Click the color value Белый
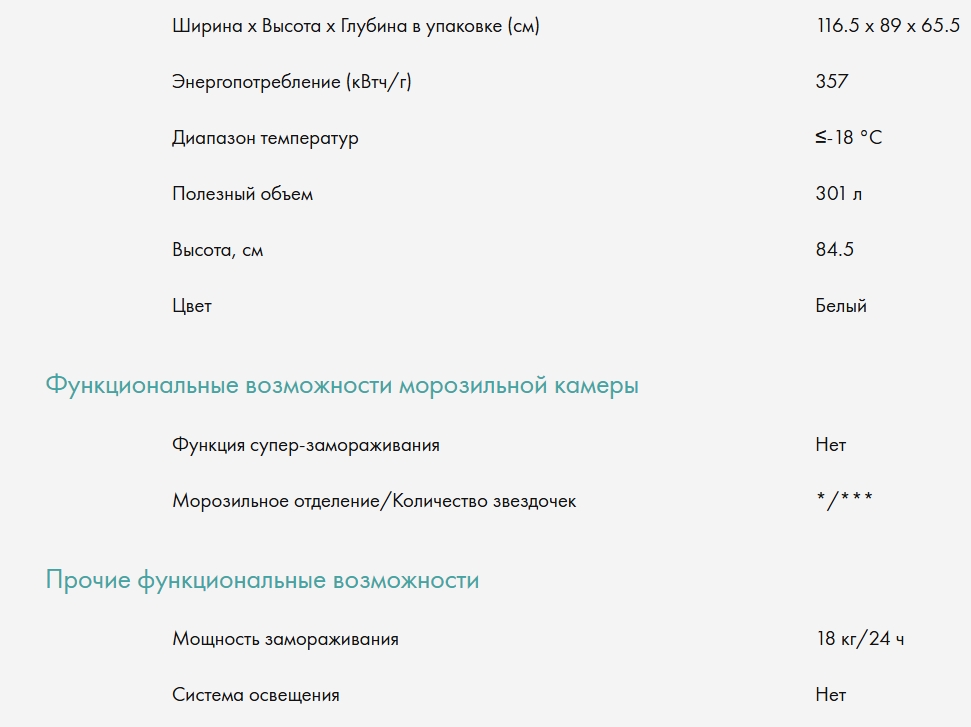971x727 pixels. (841, 306)
